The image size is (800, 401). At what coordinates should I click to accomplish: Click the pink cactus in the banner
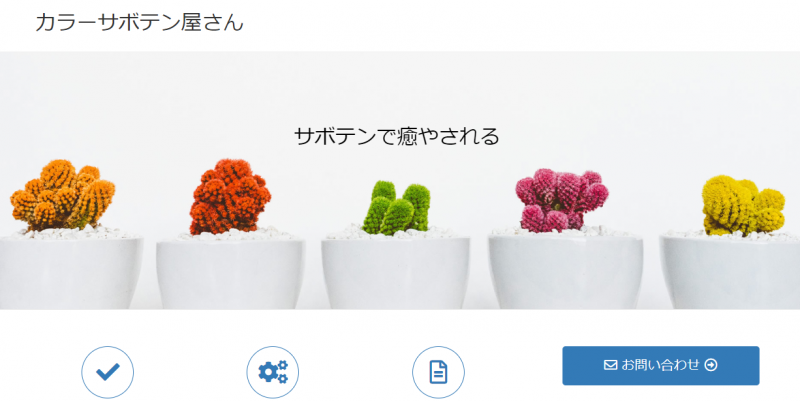click(x=561, y=200)
